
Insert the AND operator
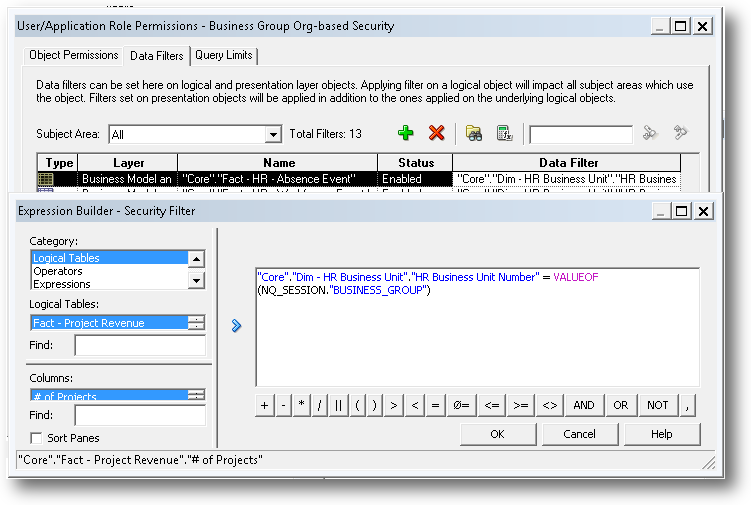click(584, 405)
